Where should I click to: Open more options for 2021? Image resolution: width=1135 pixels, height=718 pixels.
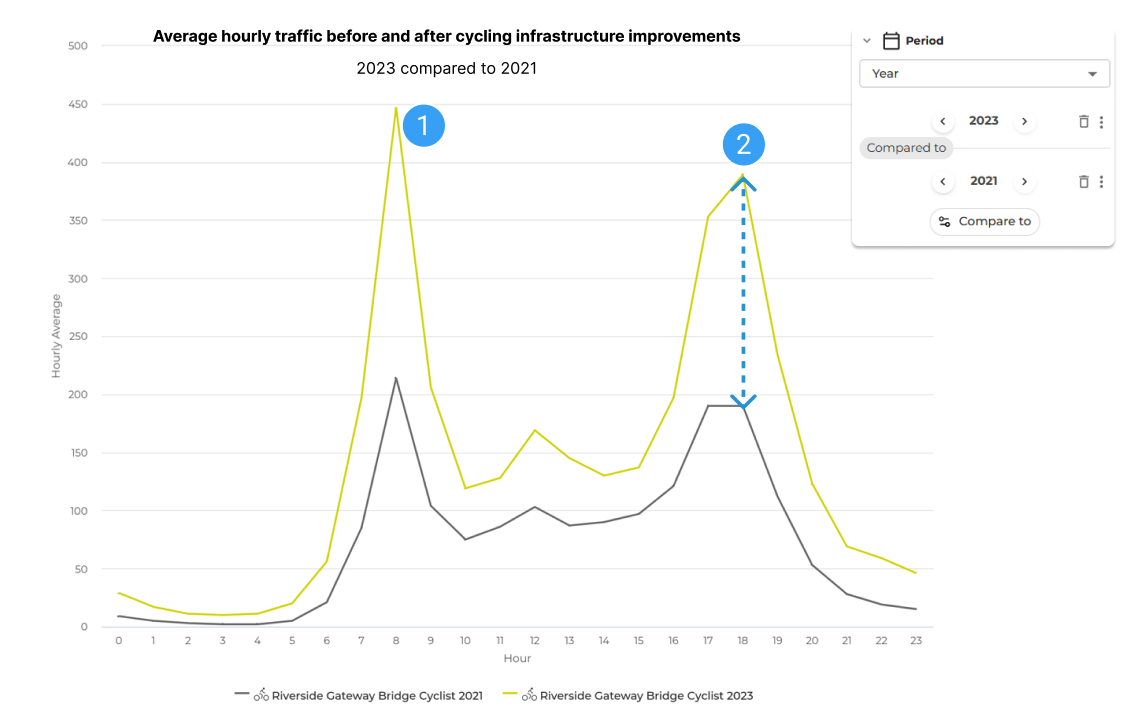tap(1101, 182)
